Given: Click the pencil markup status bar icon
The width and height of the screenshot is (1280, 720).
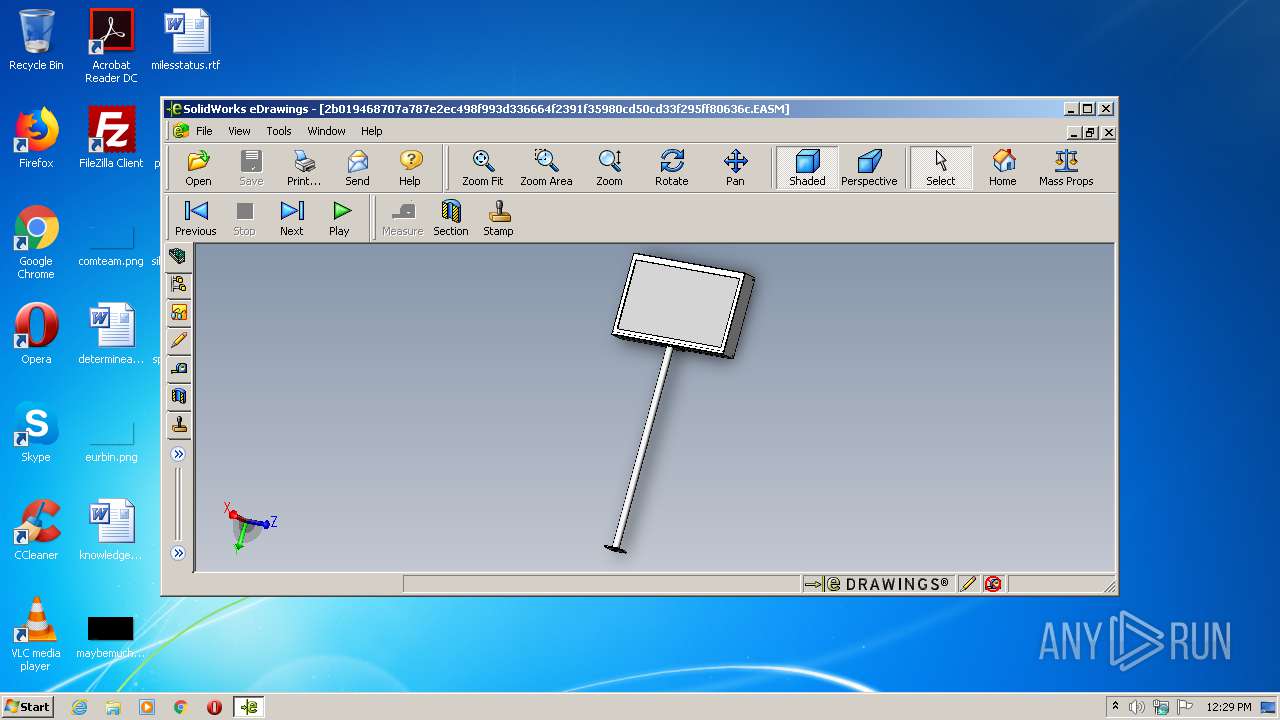Looking at the screenshot, I should [x=967, y=584].
